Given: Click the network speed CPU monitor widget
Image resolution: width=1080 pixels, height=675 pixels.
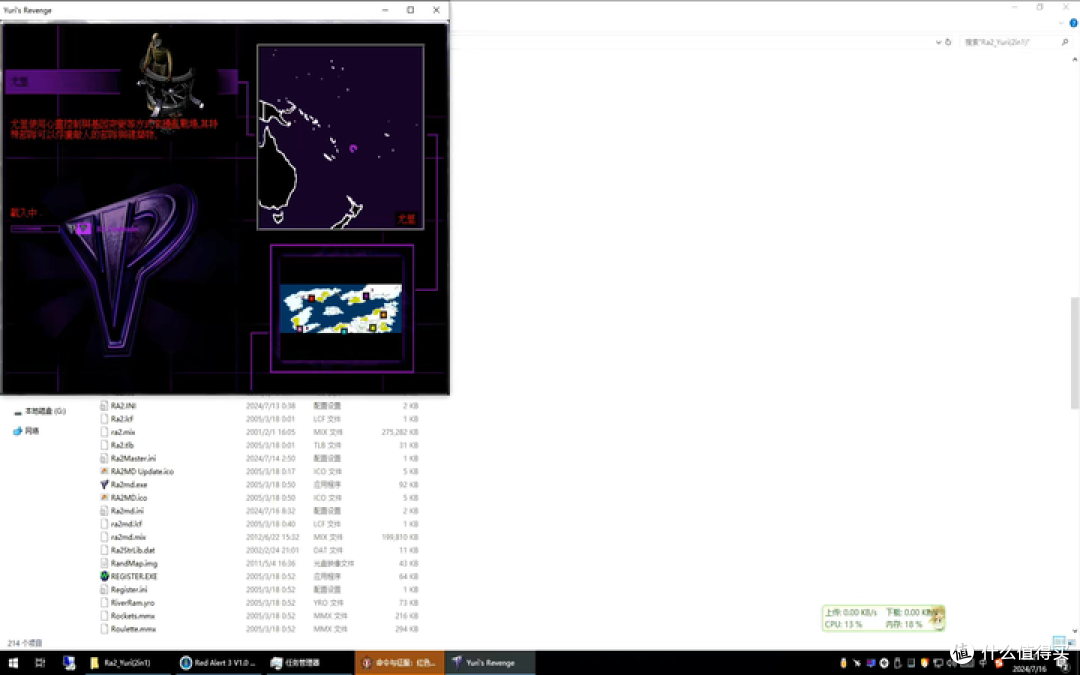Looking at the screenshot, I should pyautogui.click(x=882, y=618).
